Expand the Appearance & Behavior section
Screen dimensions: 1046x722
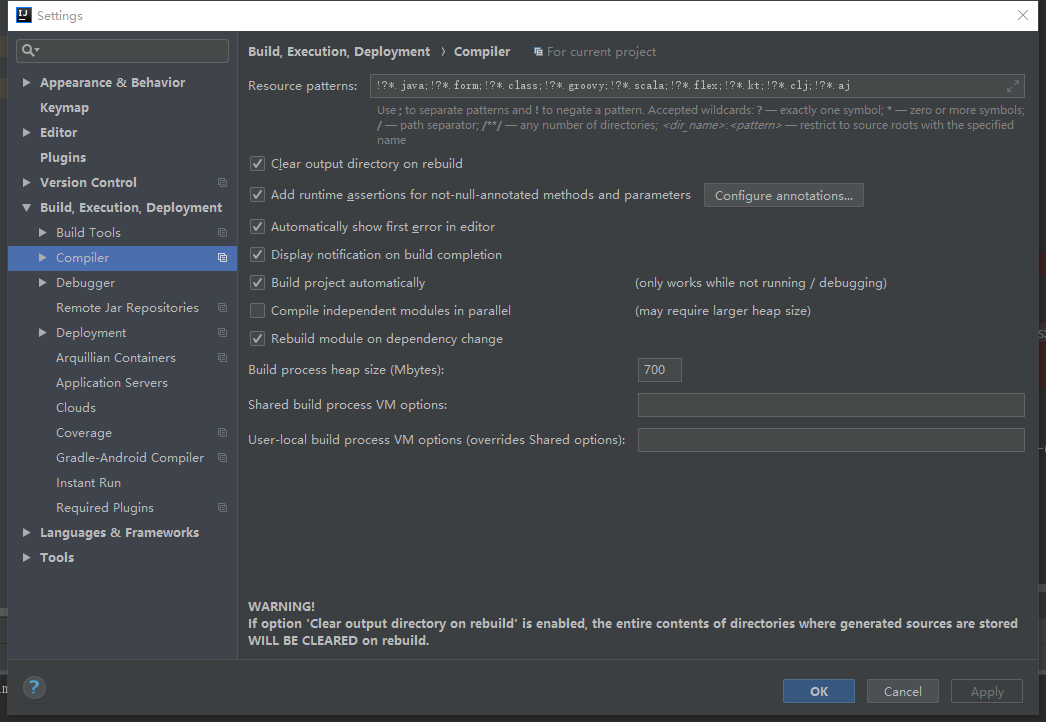(26, 83)
